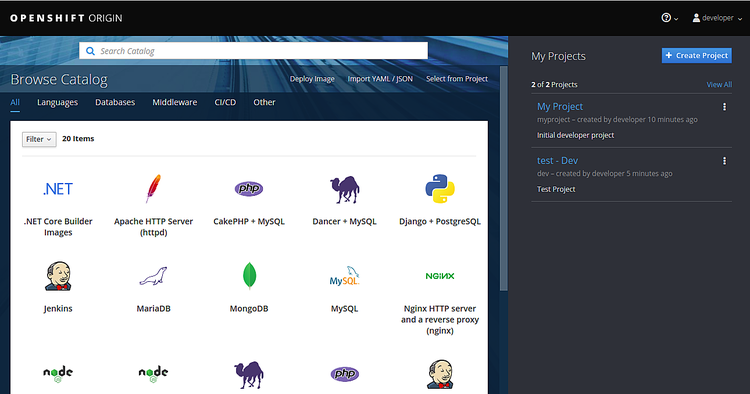Screen dimensions: 750x394
Task: Open the .NET Core Builder Images icon
Action: click(x=58, y=189)
